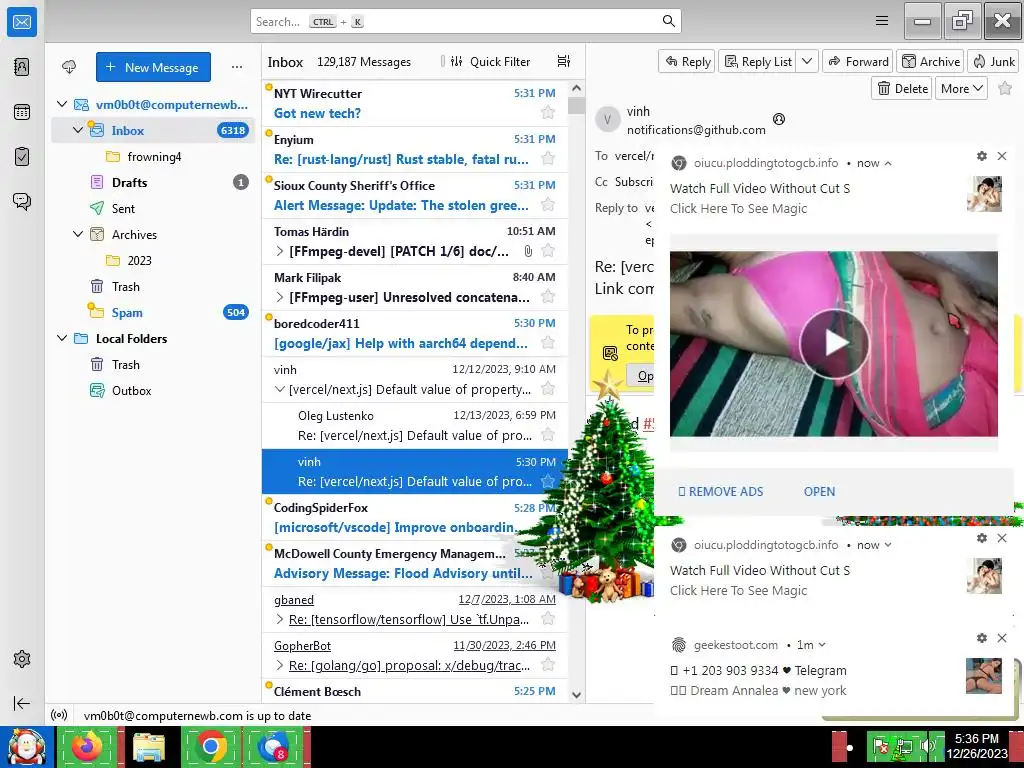The height and width of the screenshot is (768, 1024).
Task: Open File Explorer from the taskbar
Action: [149, 747]
